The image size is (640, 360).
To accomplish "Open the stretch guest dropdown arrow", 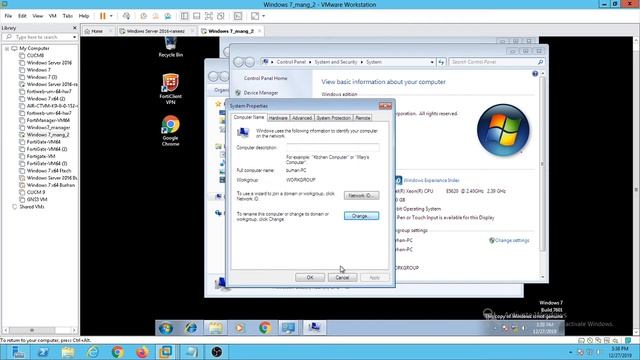I will tap(263, 16).
